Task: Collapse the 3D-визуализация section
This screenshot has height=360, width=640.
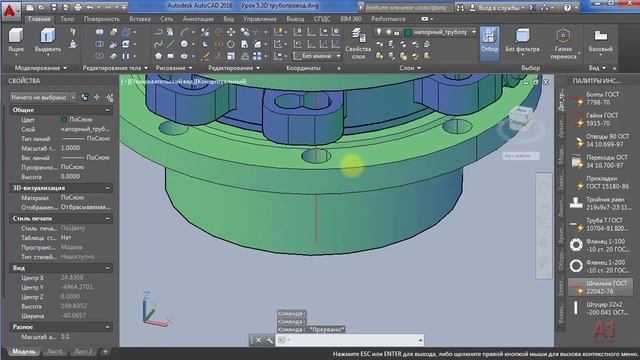Action: coord(107,188)
